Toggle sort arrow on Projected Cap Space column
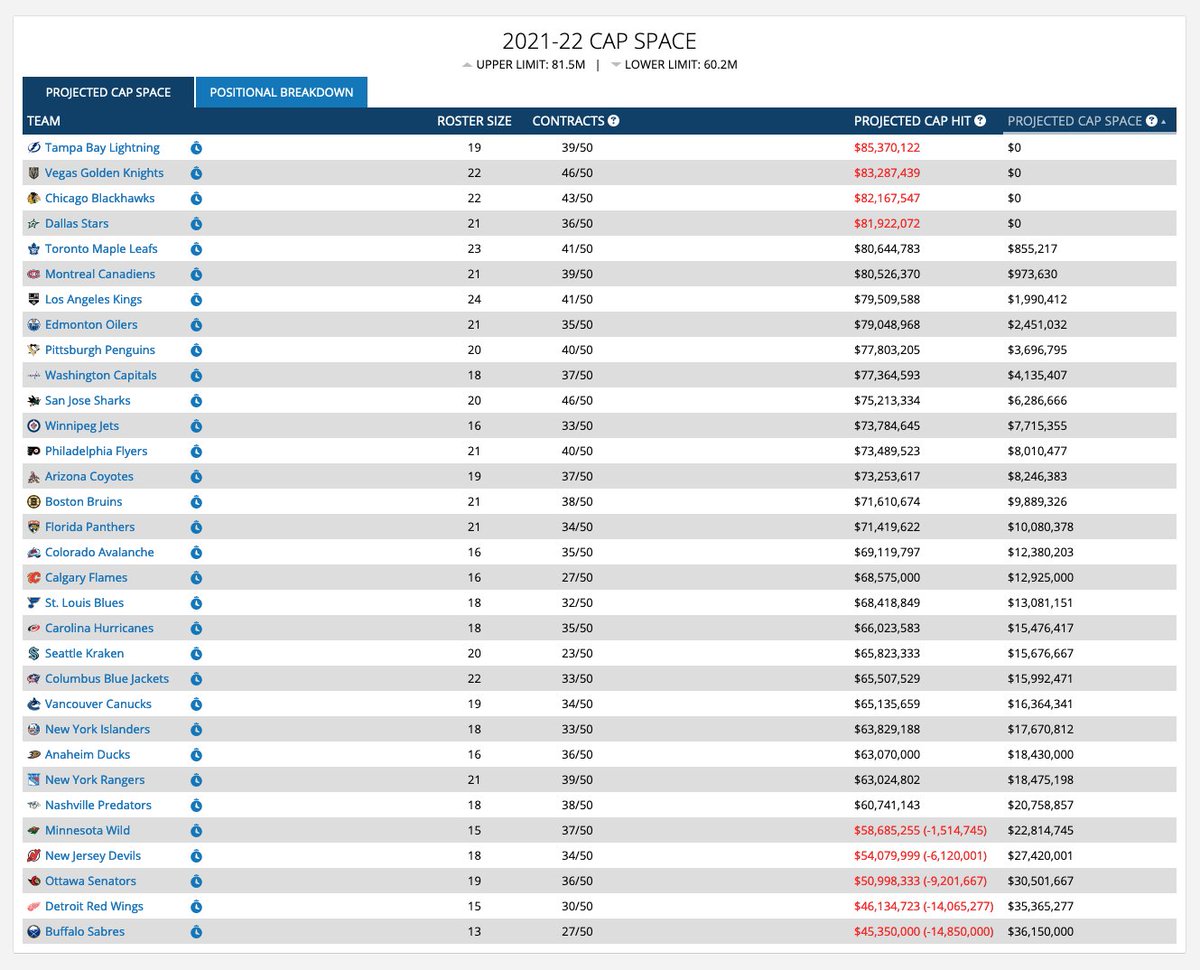1200x970 pixels. pos(1163,121)
